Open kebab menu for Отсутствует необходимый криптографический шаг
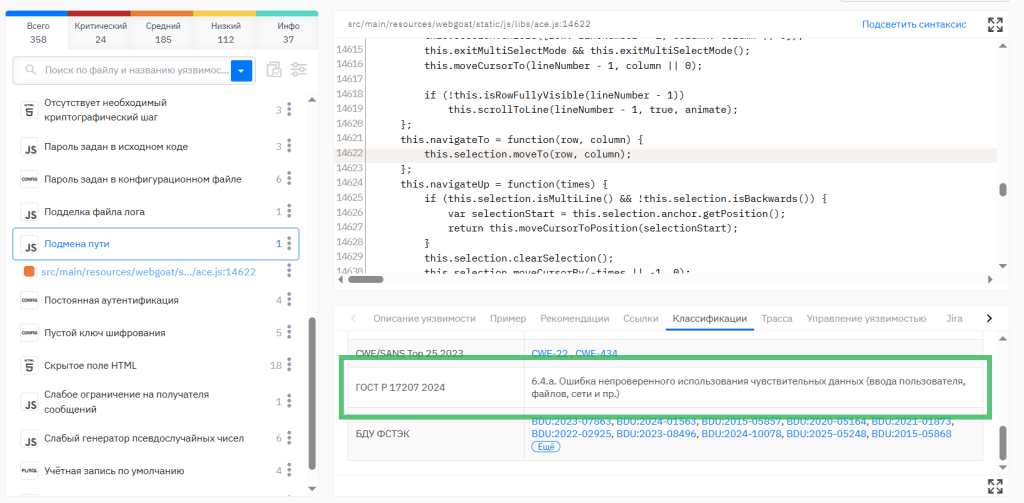1024x503 pixels. point(289,110)
